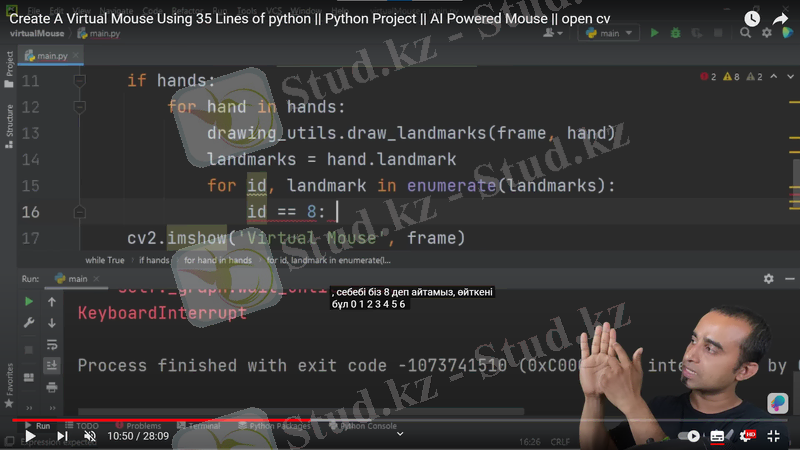
Task: Exit full screen mode
Action: [x=773, y=436]
